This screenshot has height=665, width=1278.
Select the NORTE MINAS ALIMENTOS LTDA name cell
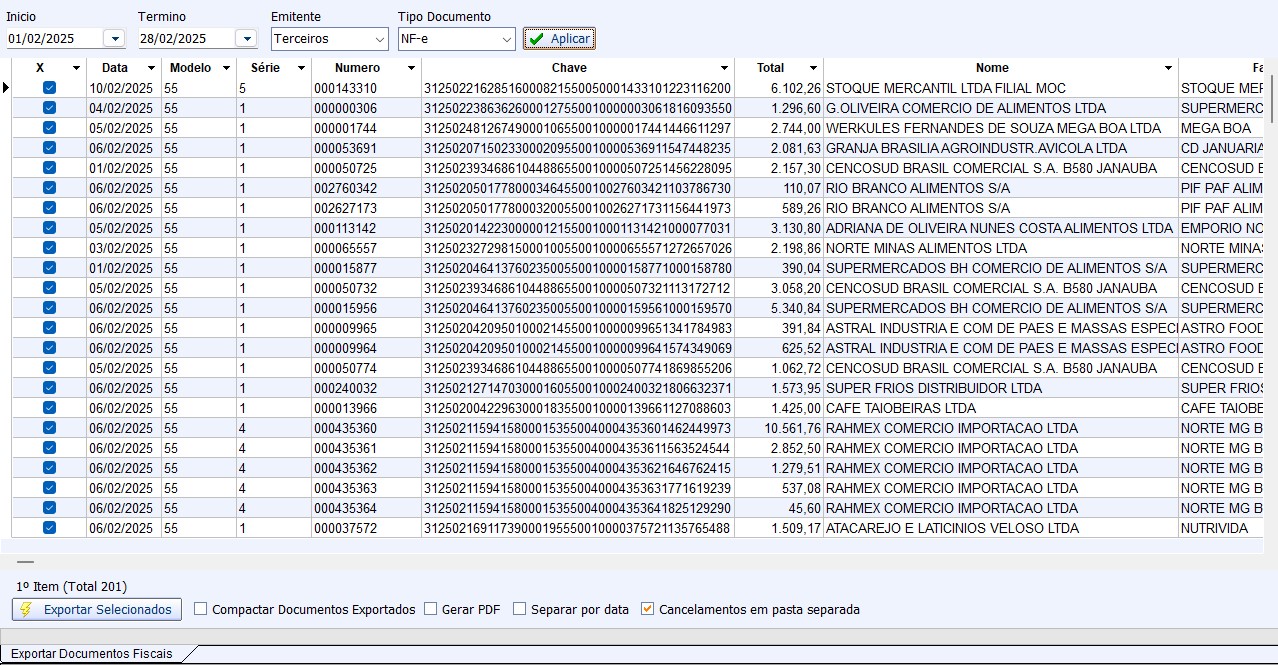(1001, 248)
